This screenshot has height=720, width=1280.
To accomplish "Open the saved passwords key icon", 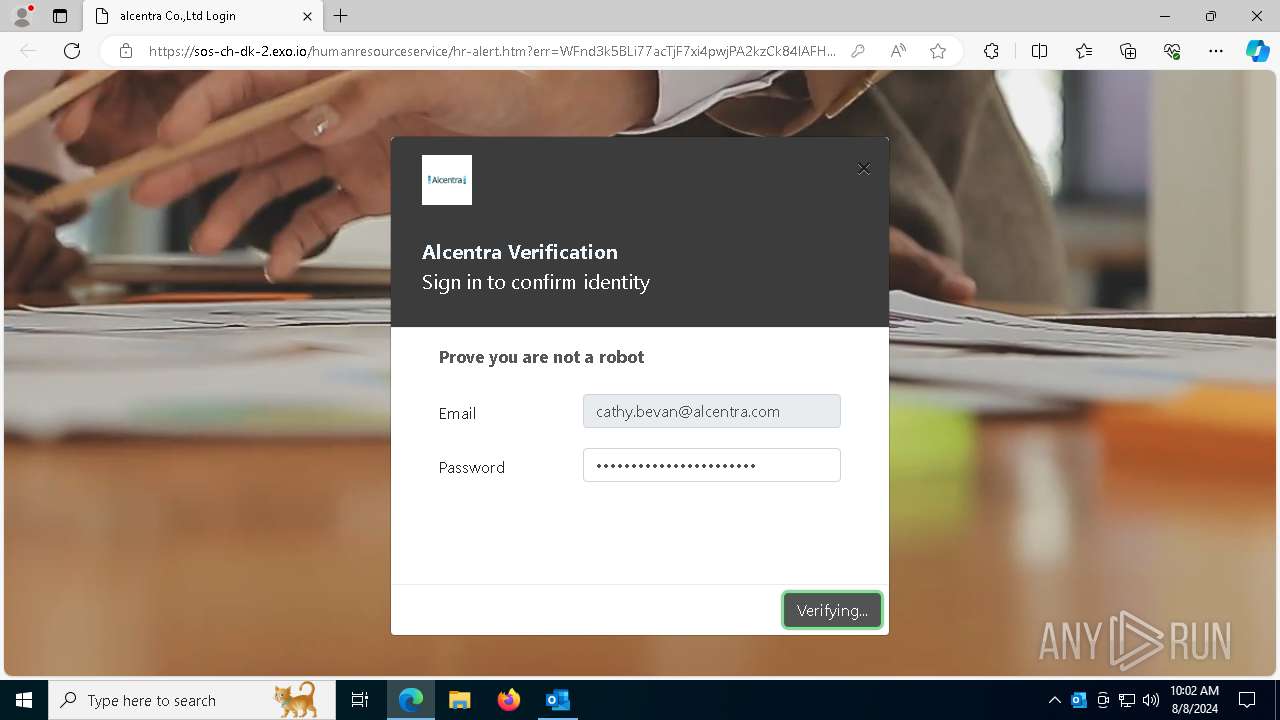I will tap(858, 51).
